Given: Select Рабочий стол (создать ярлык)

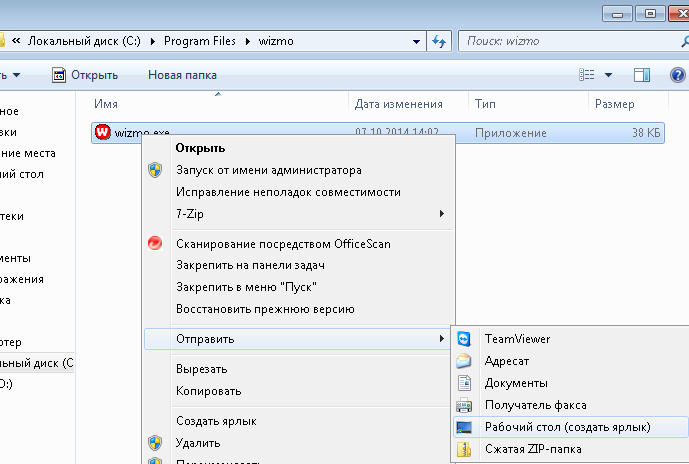Looking at the screenshot, I should (x=567, y=427).
